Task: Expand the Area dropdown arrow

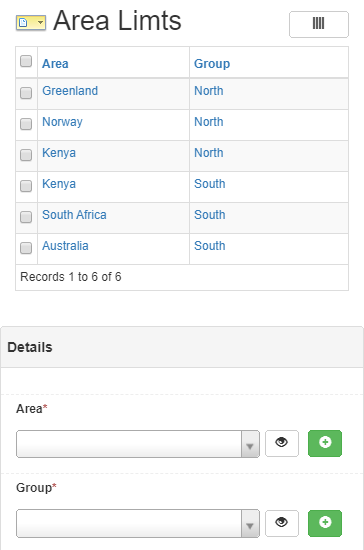Action: [x=250, y=444]
